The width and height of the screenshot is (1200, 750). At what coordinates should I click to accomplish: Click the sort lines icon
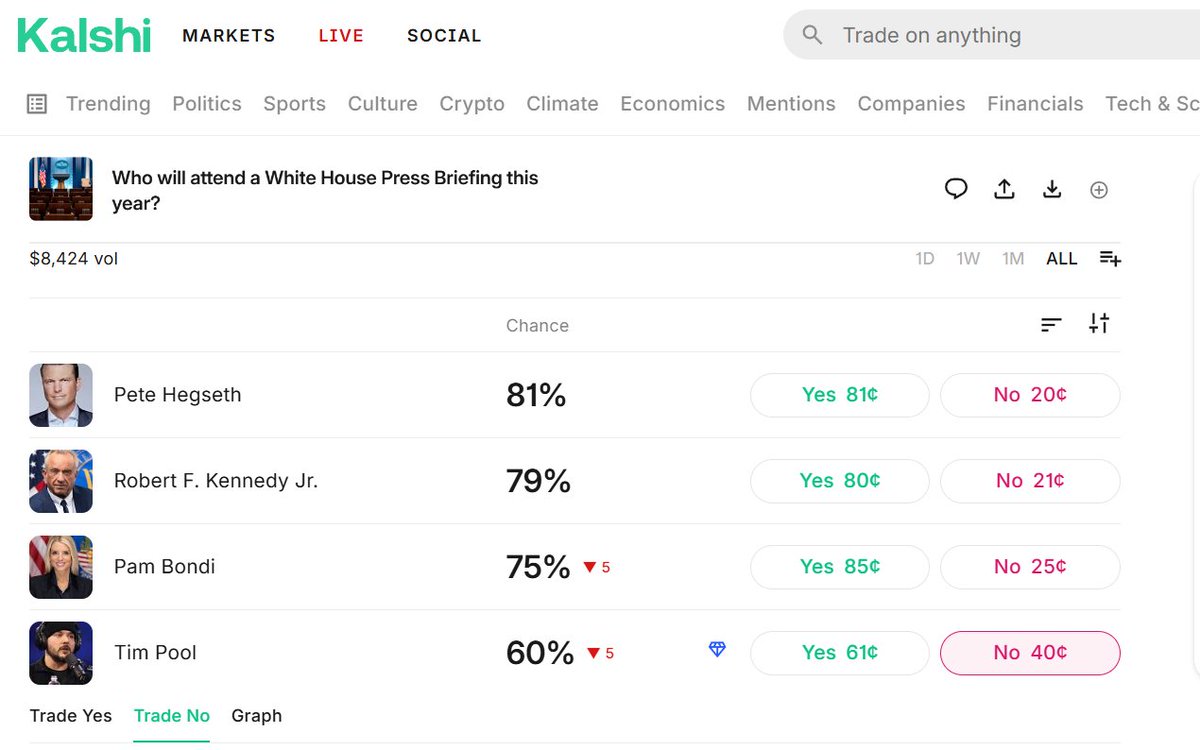point(1051,324)
